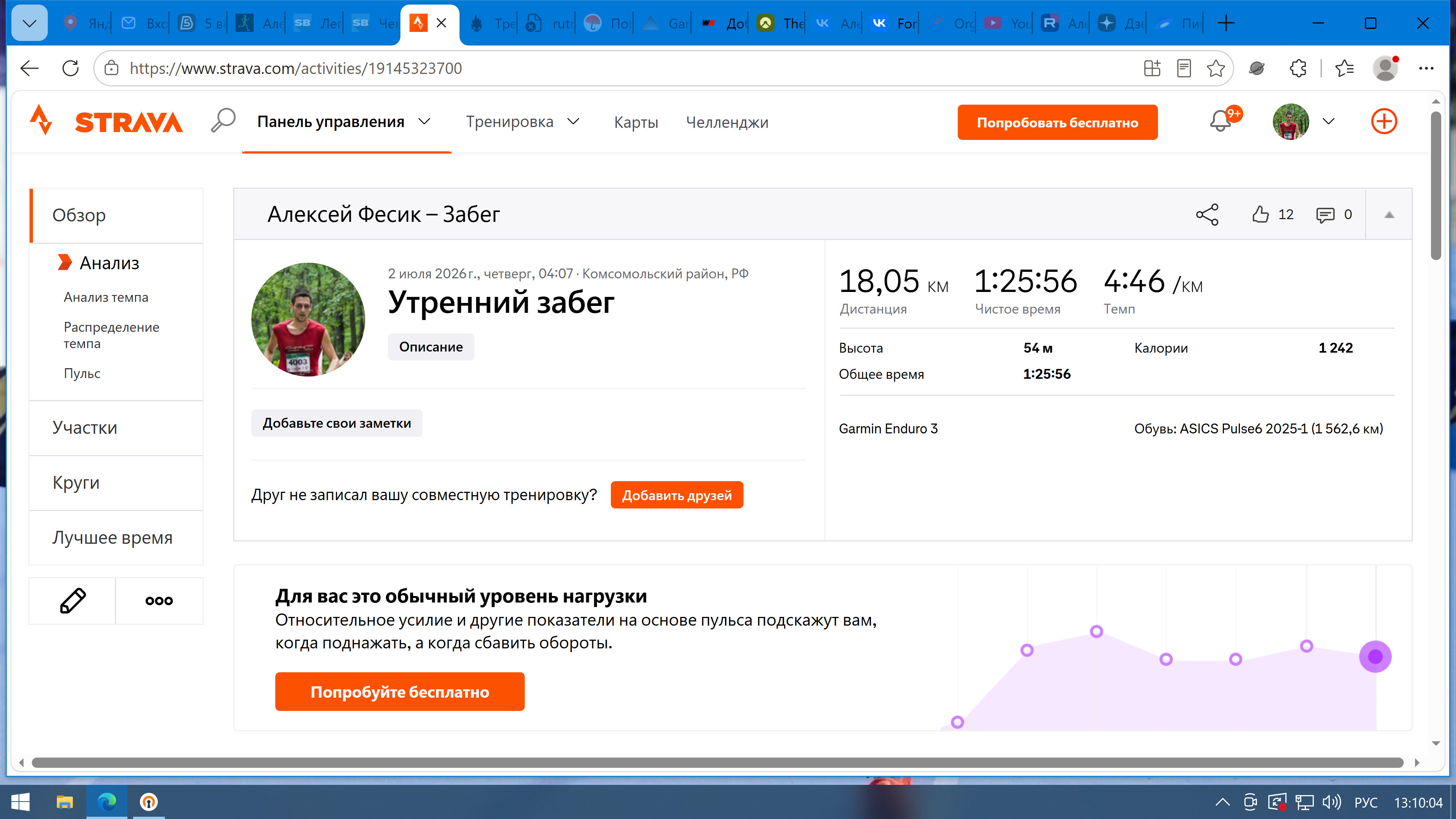Open the user profile dropdown chevron

tap(1328, 121)
